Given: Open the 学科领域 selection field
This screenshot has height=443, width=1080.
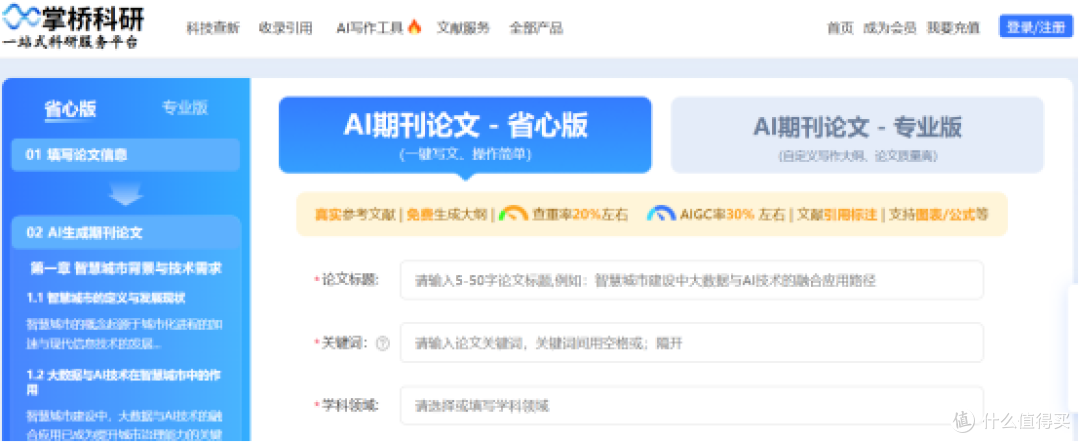Looking at the screenshot, I should [x=692, y=406].
